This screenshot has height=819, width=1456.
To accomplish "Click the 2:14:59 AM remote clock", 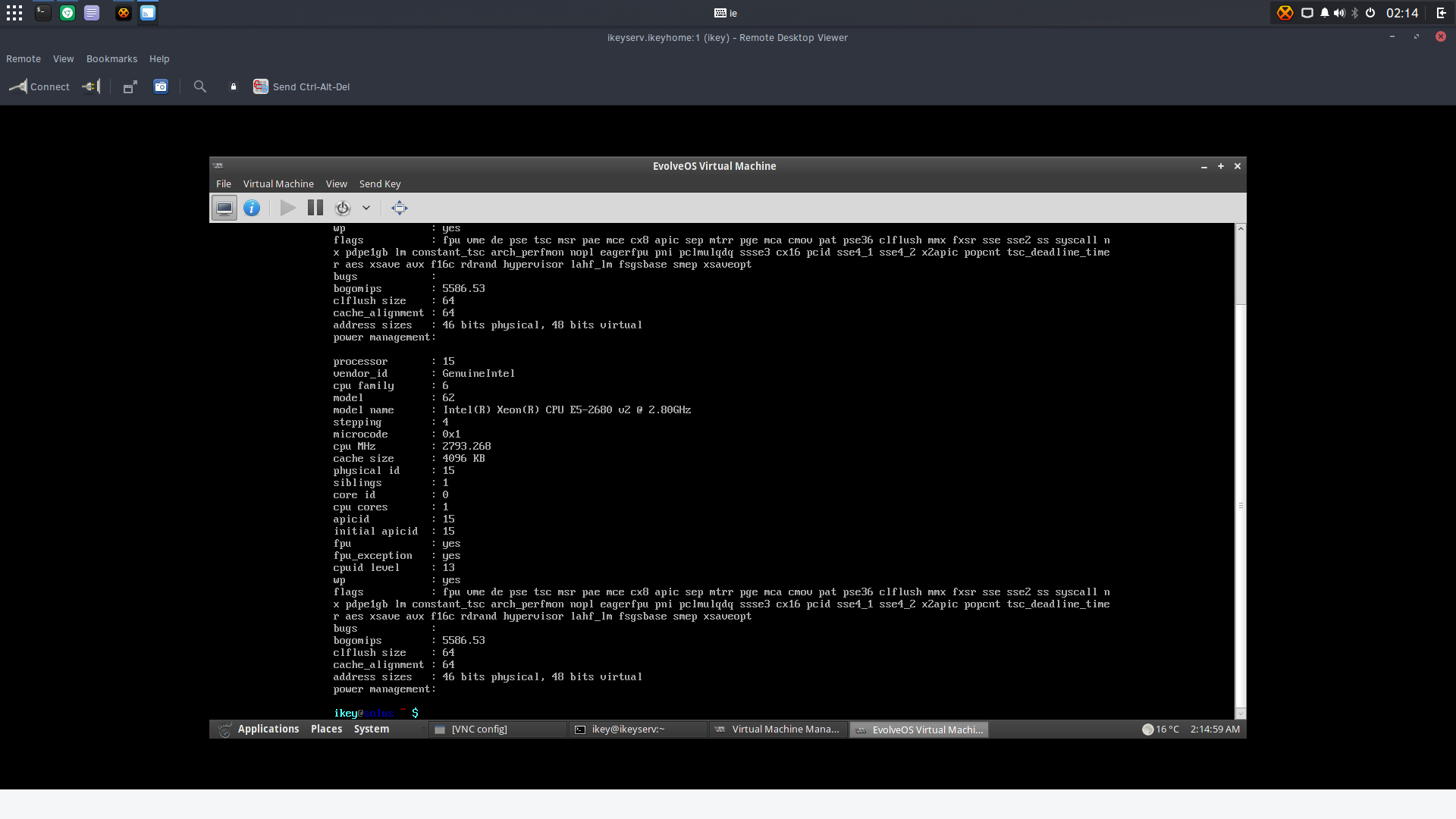I will 1215,729.
